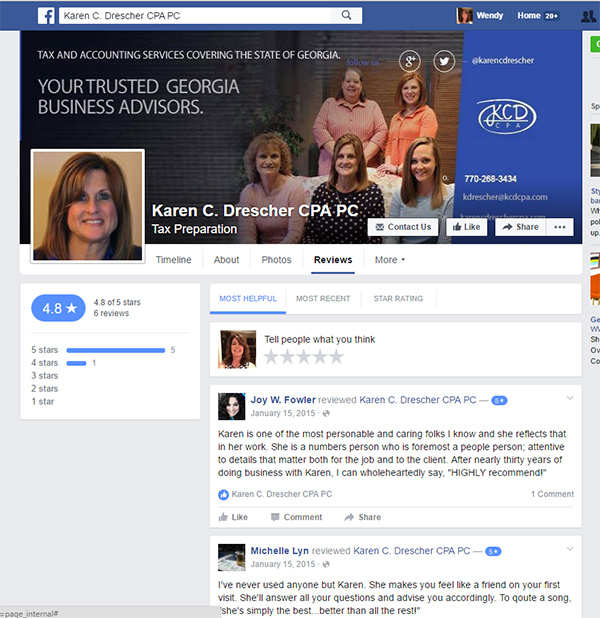Click the 5-star badge on Joy's review
Screen dimensions: 600x618
coord(499,400)
